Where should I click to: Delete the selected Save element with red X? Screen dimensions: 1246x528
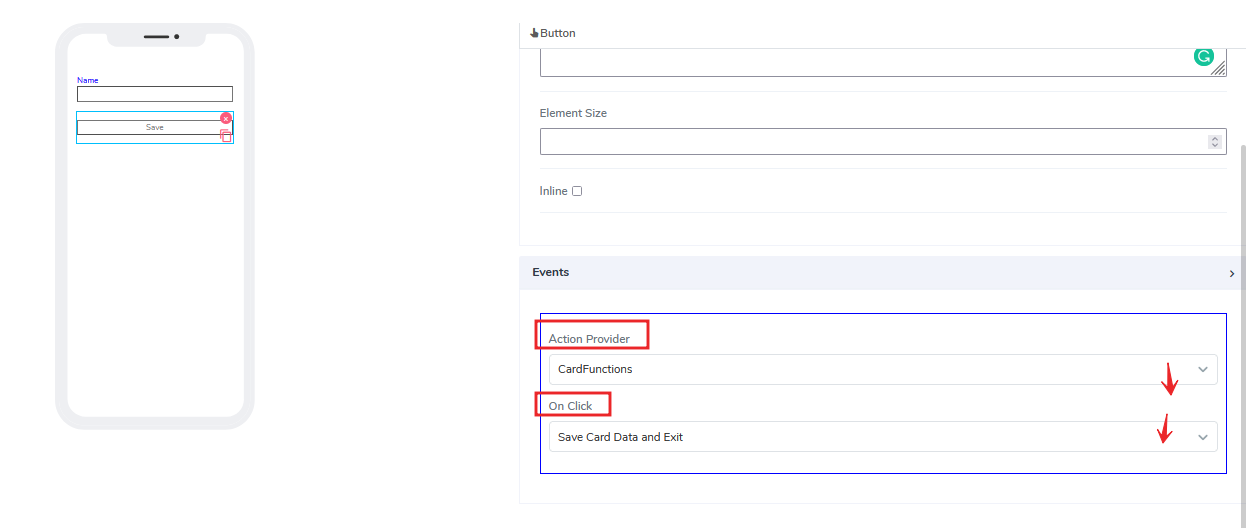[226, 118]
